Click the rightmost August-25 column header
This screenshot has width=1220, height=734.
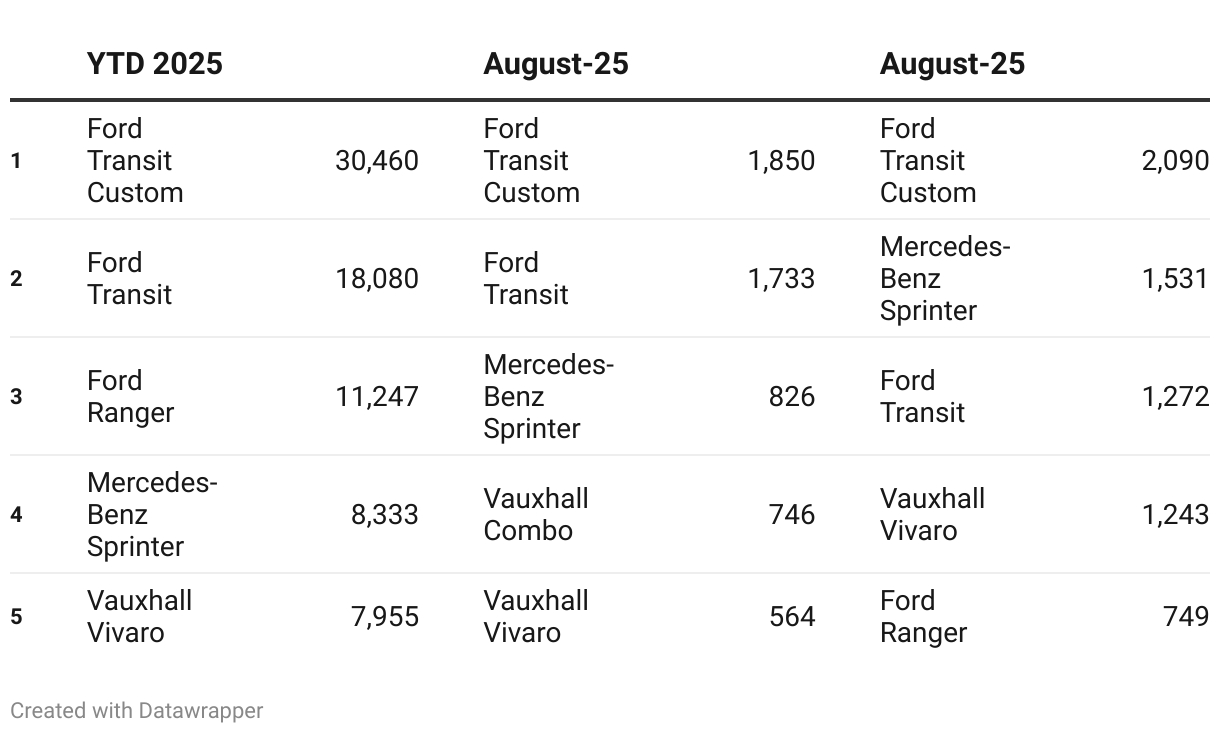[952, 64]
